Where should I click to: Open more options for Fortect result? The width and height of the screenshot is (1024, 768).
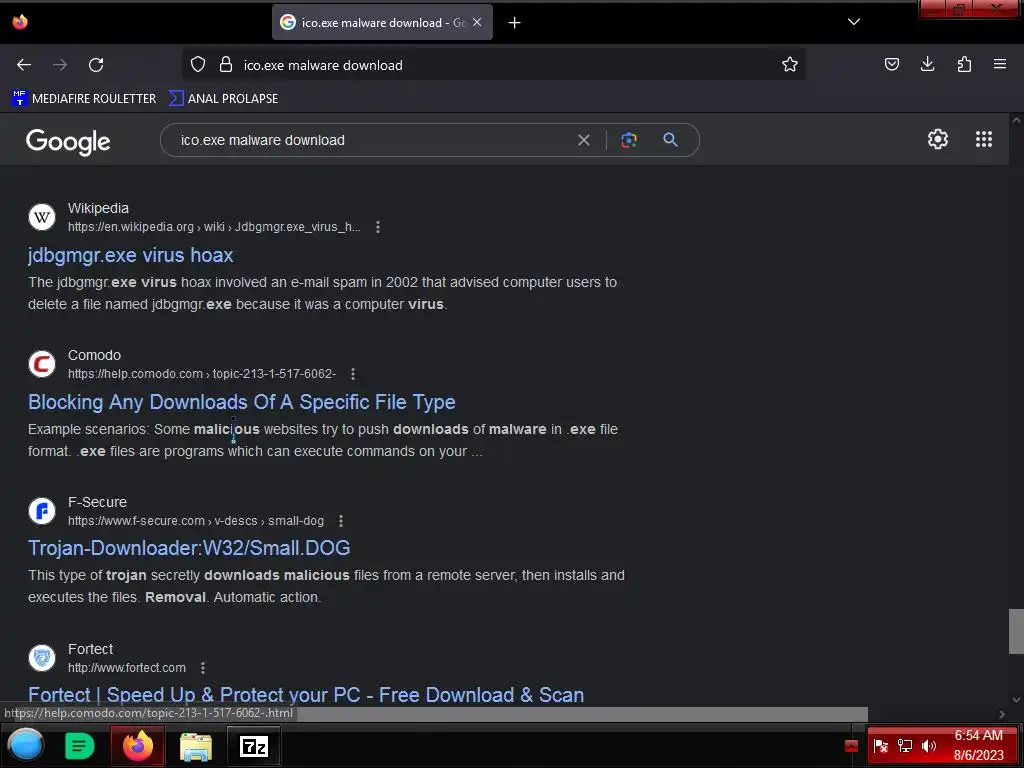point(202,667)
